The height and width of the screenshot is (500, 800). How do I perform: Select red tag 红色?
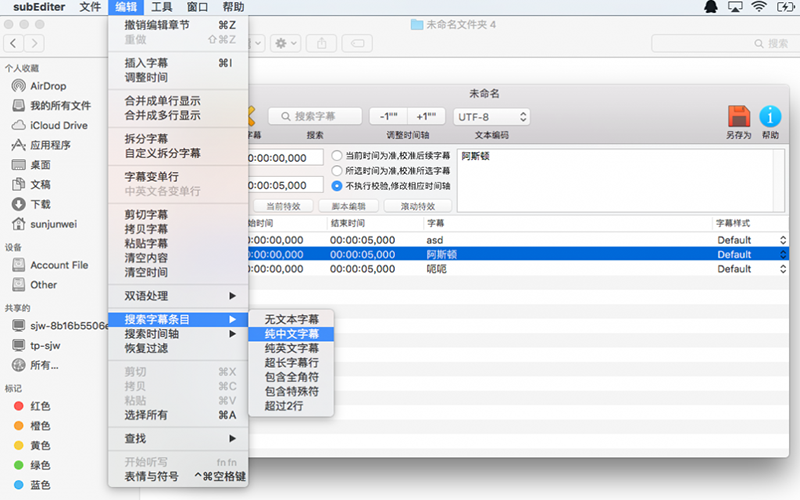[32, 406]
